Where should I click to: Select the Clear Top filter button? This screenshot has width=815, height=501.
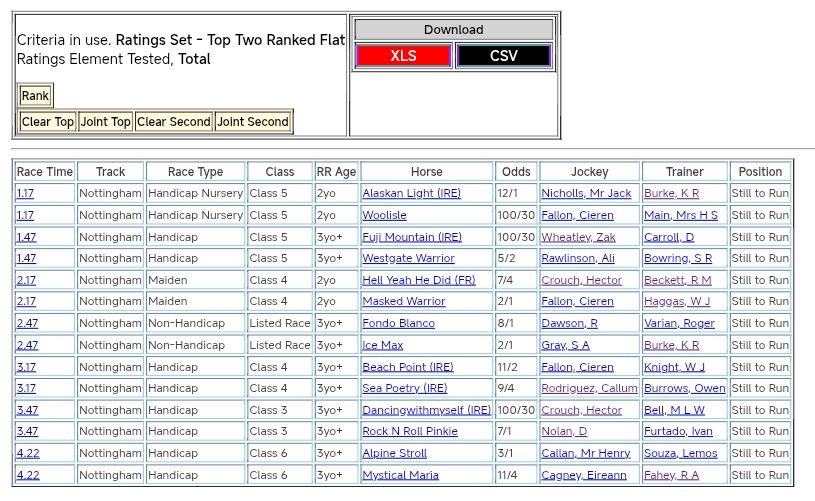pyautogui.click(x=48, y=122)
